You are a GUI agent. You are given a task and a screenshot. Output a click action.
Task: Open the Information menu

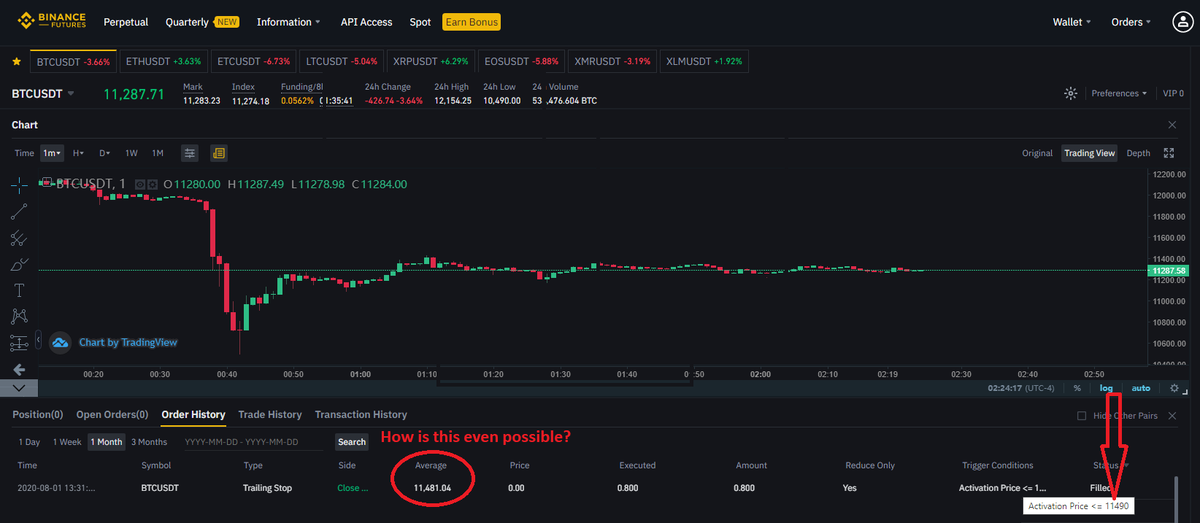tap(288, 22)
